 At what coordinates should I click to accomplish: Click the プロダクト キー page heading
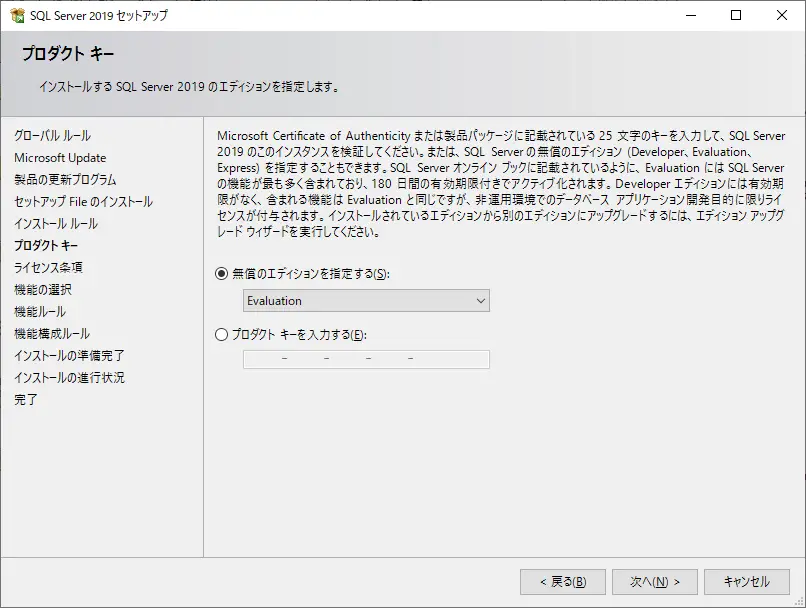tap(68, 54)
